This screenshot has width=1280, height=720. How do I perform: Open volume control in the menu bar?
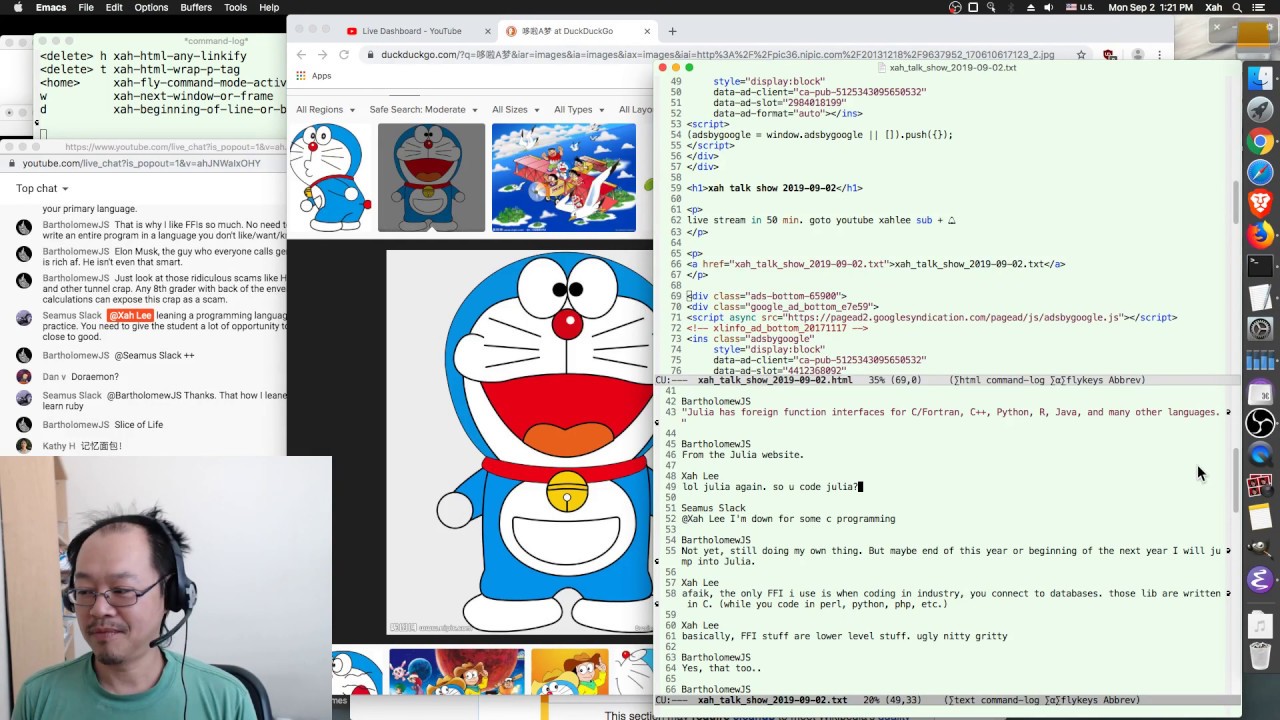[x=1048, y=7]
